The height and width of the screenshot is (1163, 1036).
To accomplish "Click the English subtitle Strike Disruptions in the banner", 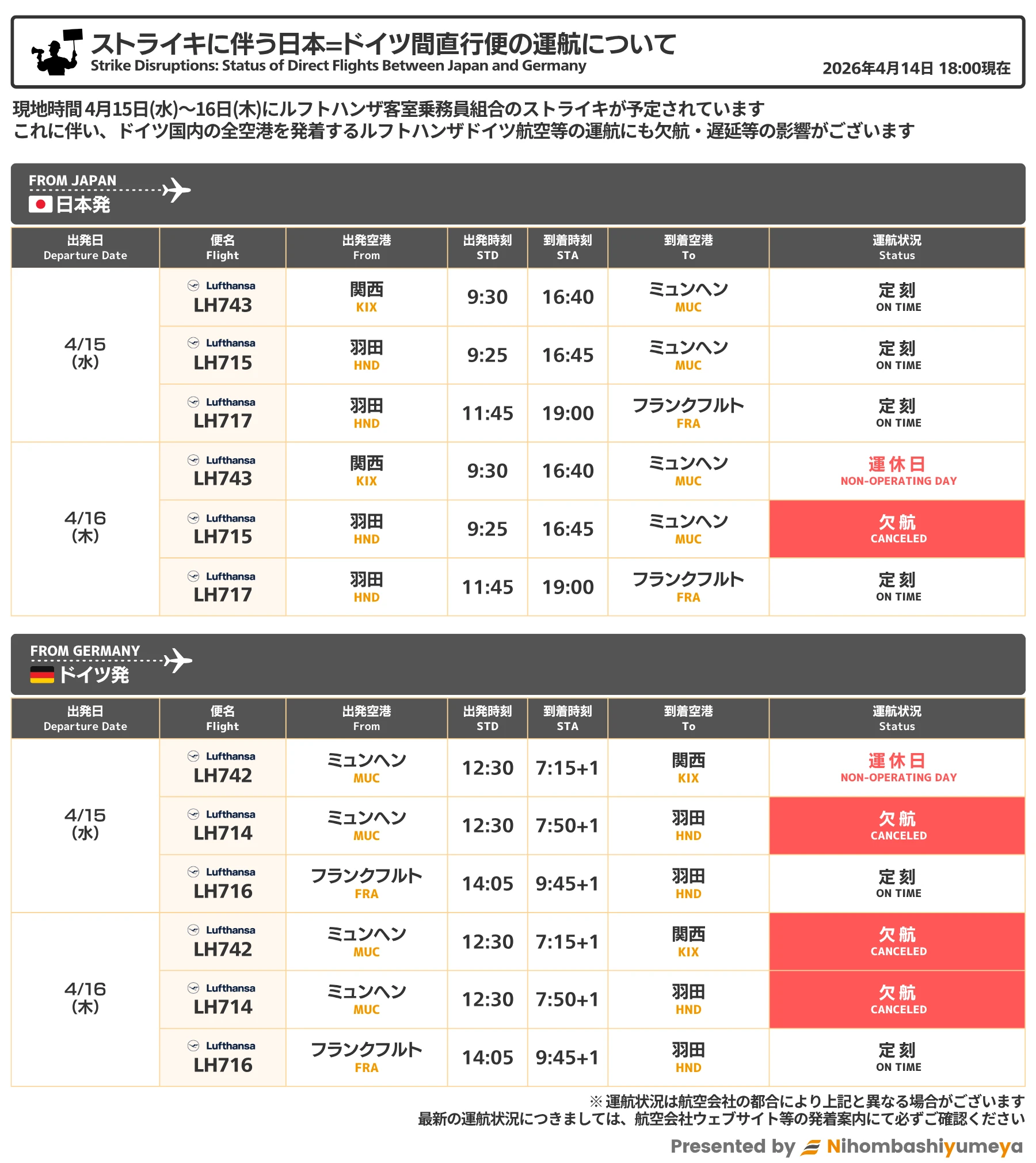I will (338, 66).
